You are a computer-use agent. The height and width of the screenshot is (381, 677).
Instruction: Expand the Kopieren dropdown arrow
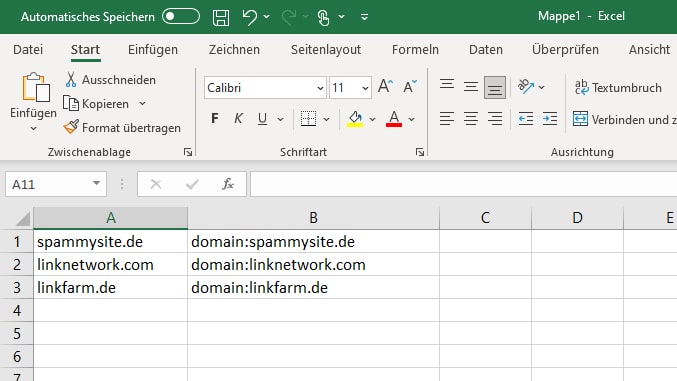pyautogui.click(x=142, y=104)
